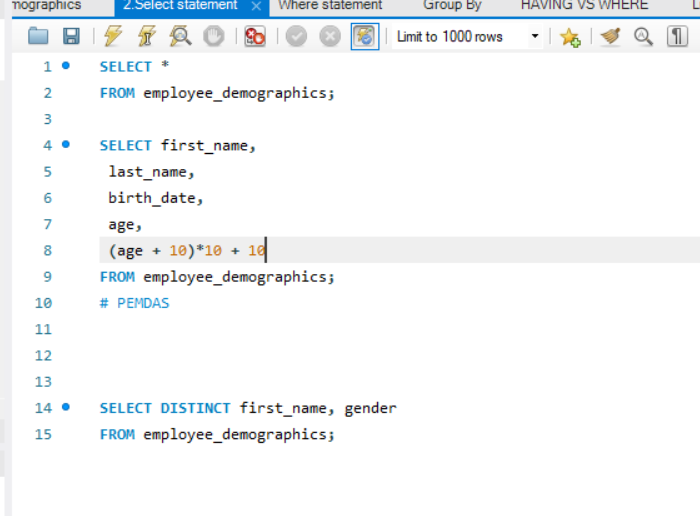The image size is (700, 516).
Task: Click 'SELECT first_name,' on line 4
Action: click(x=178, y=146)
